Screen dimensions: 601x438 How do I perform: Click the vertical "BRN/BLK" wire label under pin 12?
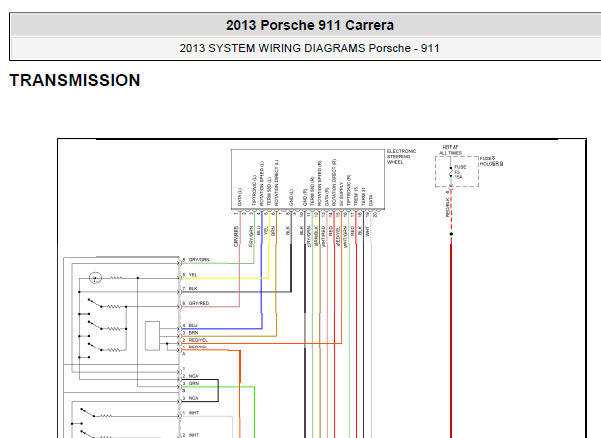point(316,236)
